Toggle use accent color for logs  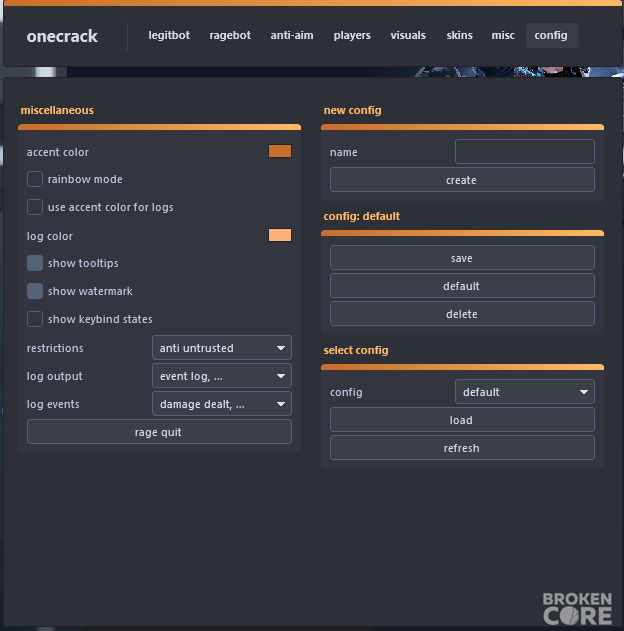35,207
